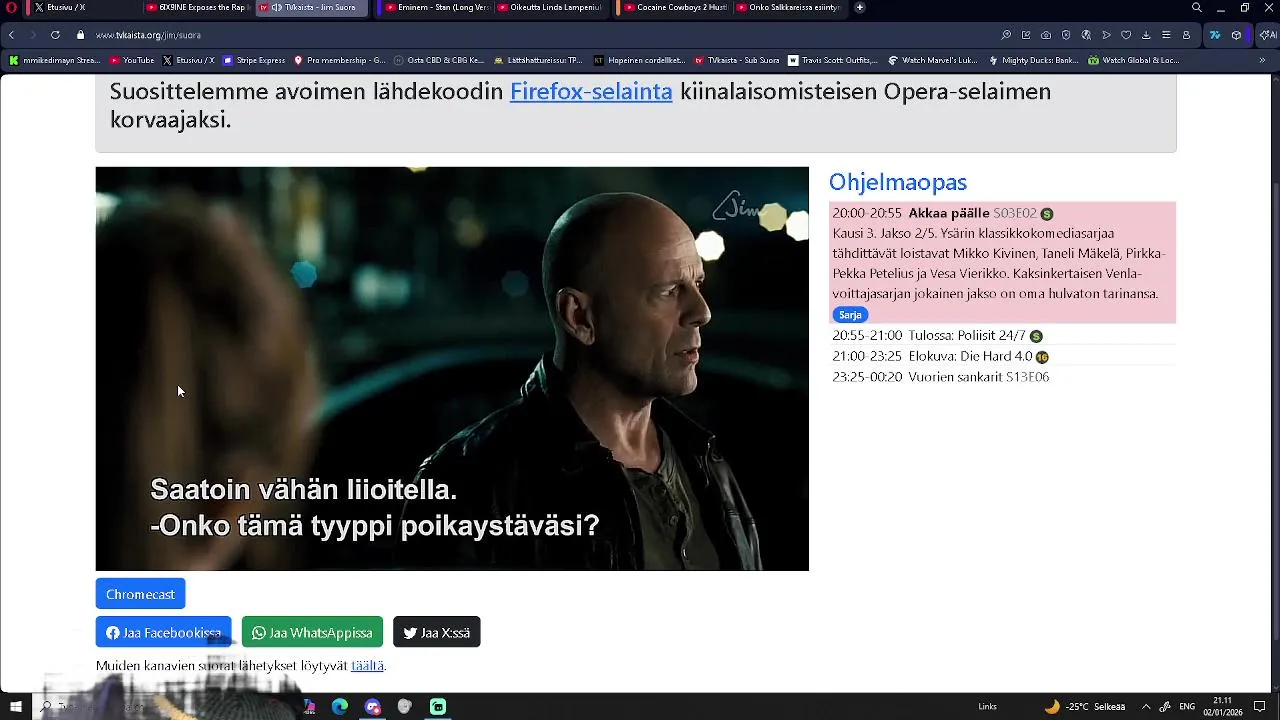Open the Hopeinen cordelliket bookmark
This screenshot has height=720, width=1280.
pos(639,60)
